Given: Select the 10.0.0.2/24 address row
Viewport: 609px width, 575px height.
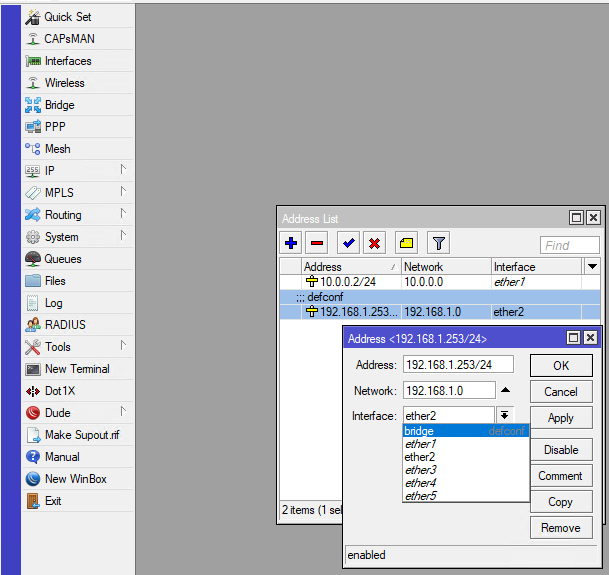Looking at the screenshot, I should click(x=440, y=282).
